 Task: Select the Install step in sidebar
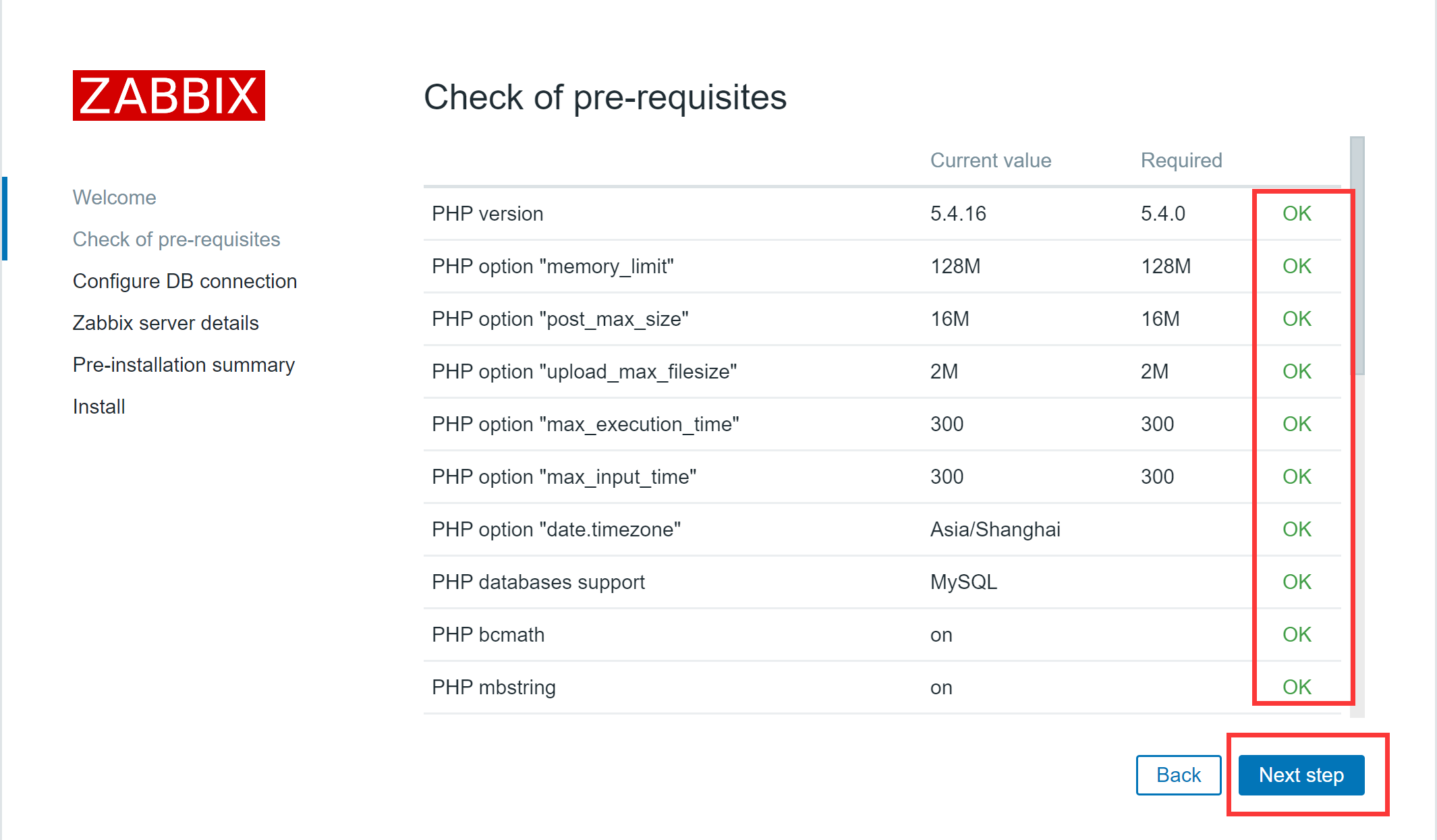[x=98, y=406]
